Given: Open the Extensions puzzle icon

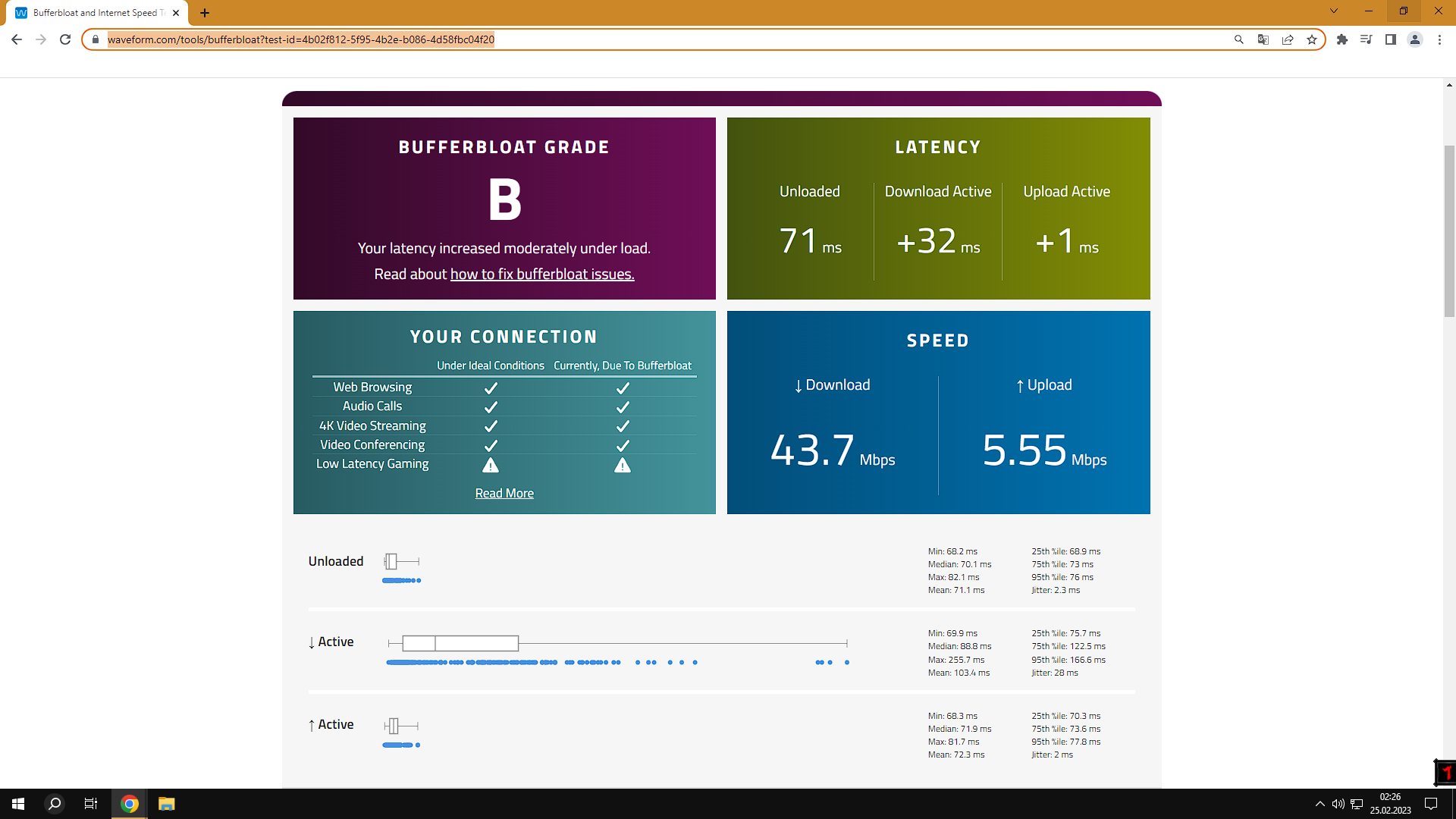Looking at the screenshot, I should point(1342,39).
